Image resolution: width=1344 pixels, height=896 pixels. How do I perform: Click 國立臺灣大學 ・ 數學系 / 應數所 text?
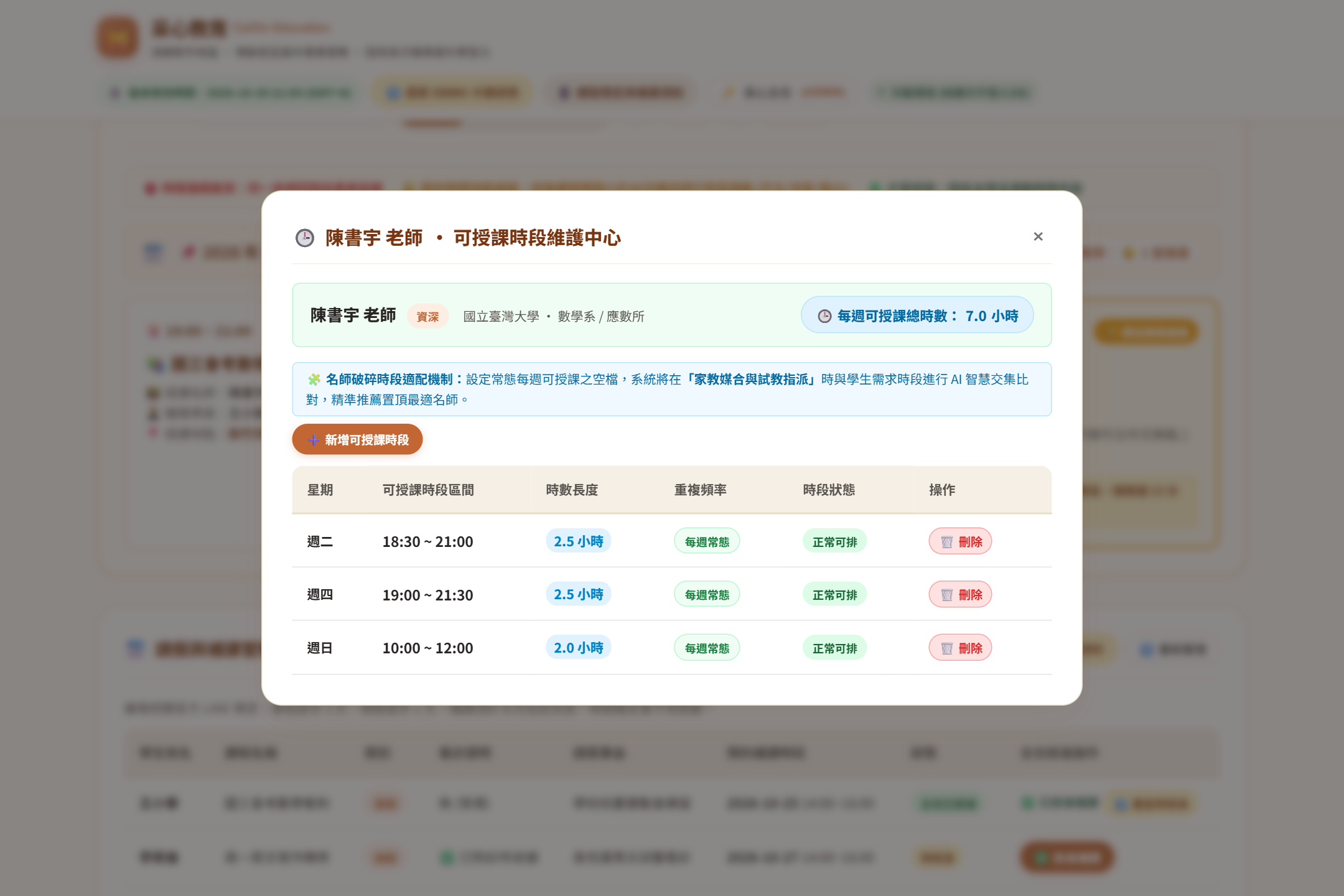554,316
